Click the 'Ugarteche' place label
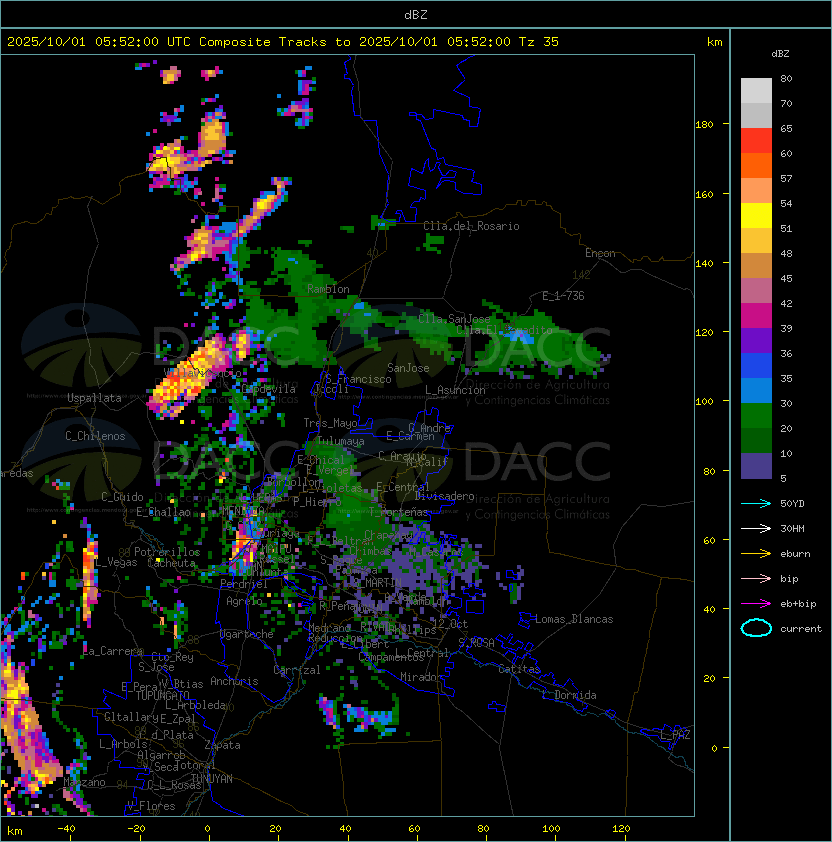Viewport: 832px width, 842px height. coord(247,634)
